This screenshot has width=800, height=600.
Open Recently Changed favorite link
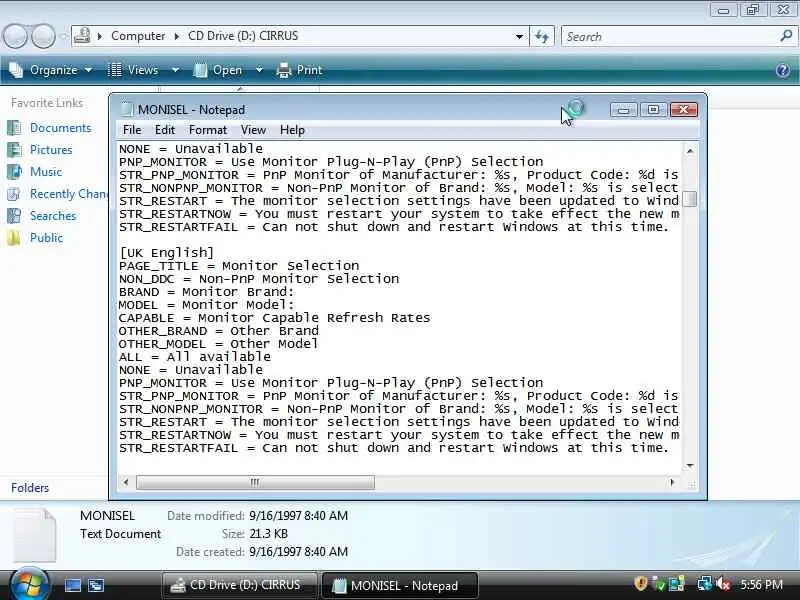tap(68, 194)
